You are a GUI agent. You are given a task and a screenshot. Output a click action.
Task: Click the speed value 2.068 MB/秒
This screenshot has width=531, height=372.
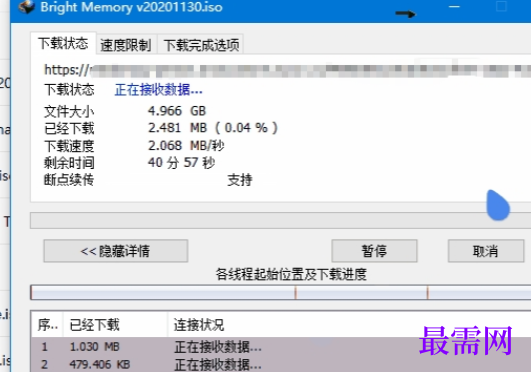186,145
